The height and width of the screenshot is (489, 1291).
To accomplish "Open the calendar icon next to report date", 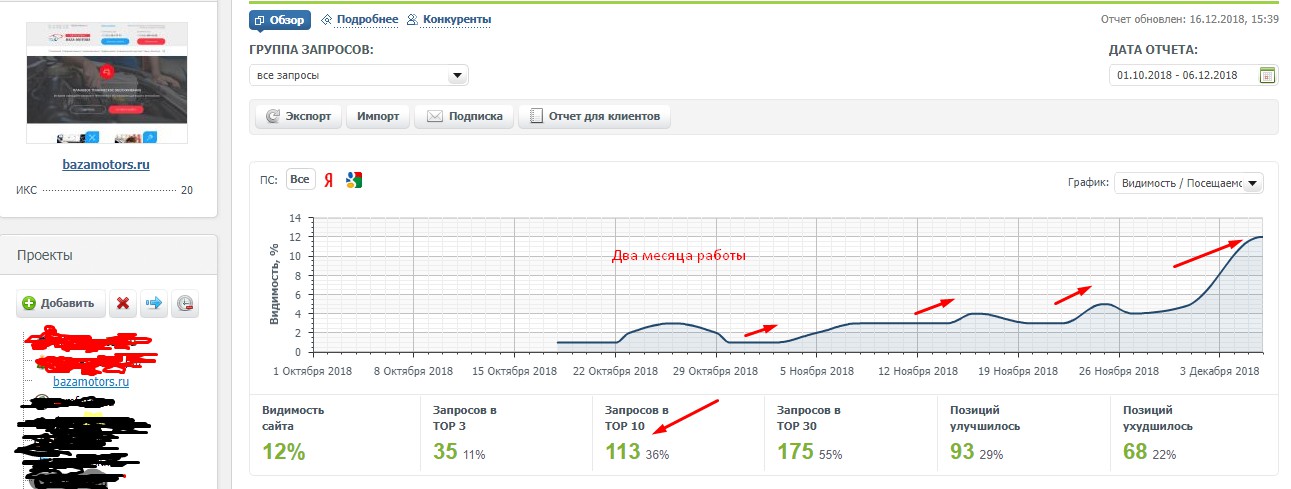I will tap(1268, 75).
